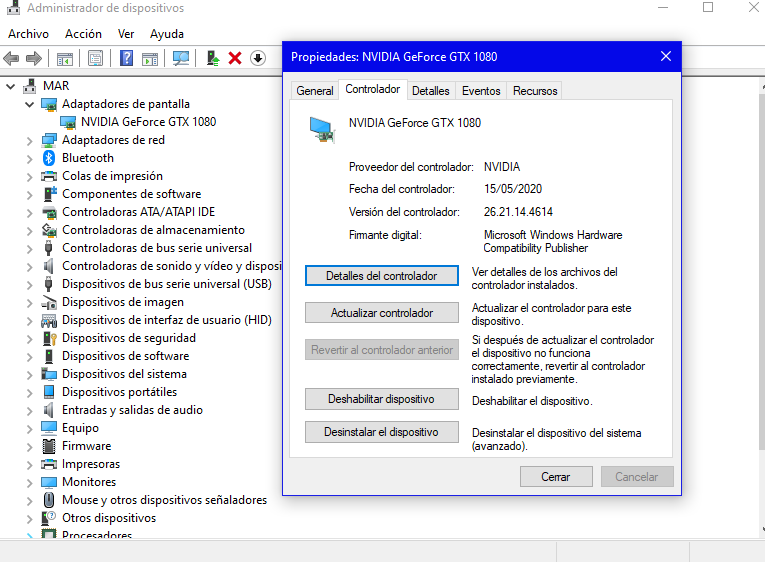This screenshot has width=765, height=562.
Task: Collapse Adaptadores de pantalla node
Action: point(30,104)
